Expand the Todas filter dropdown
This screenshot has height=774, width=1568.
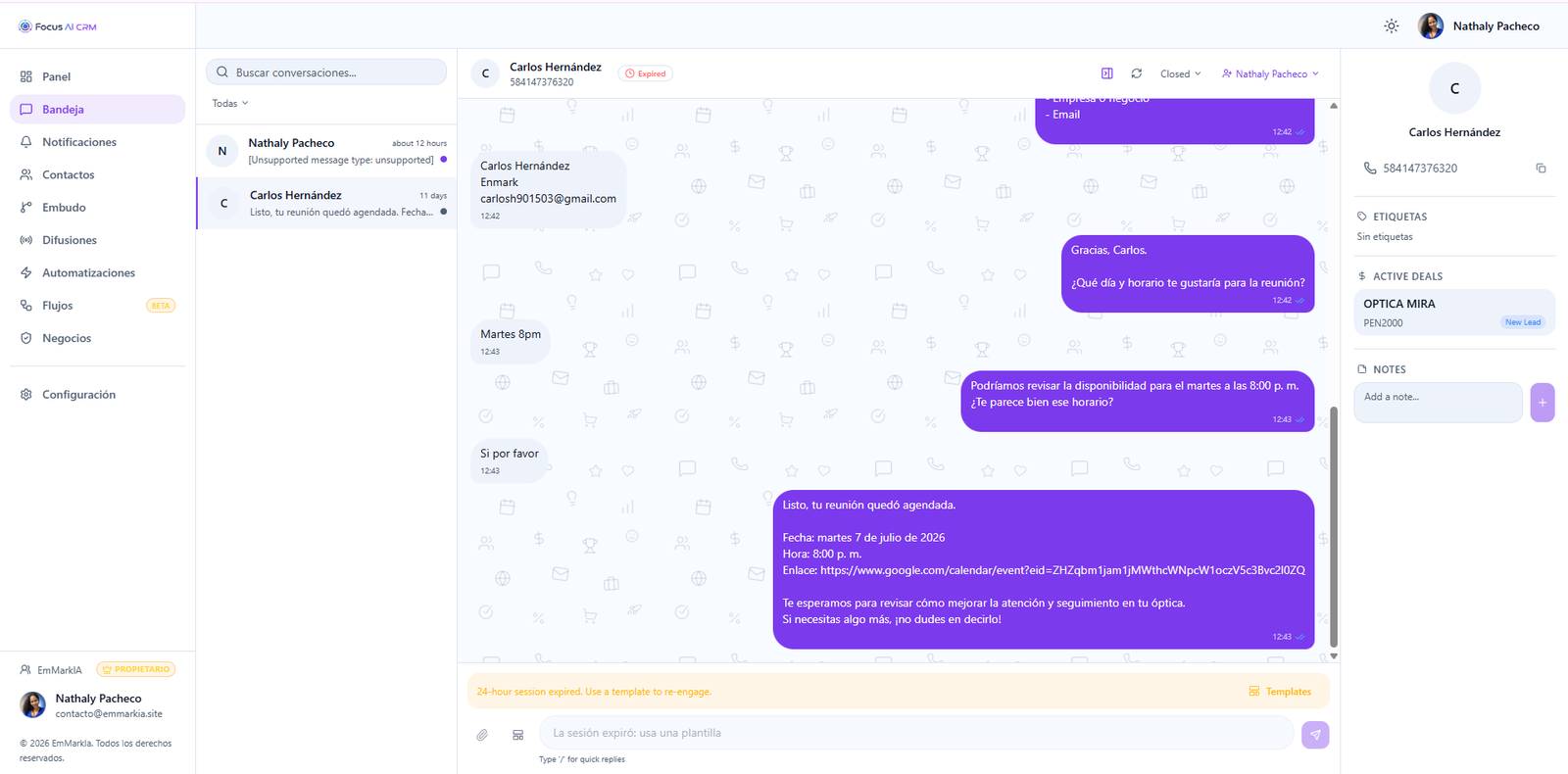[x=230, y=103]
